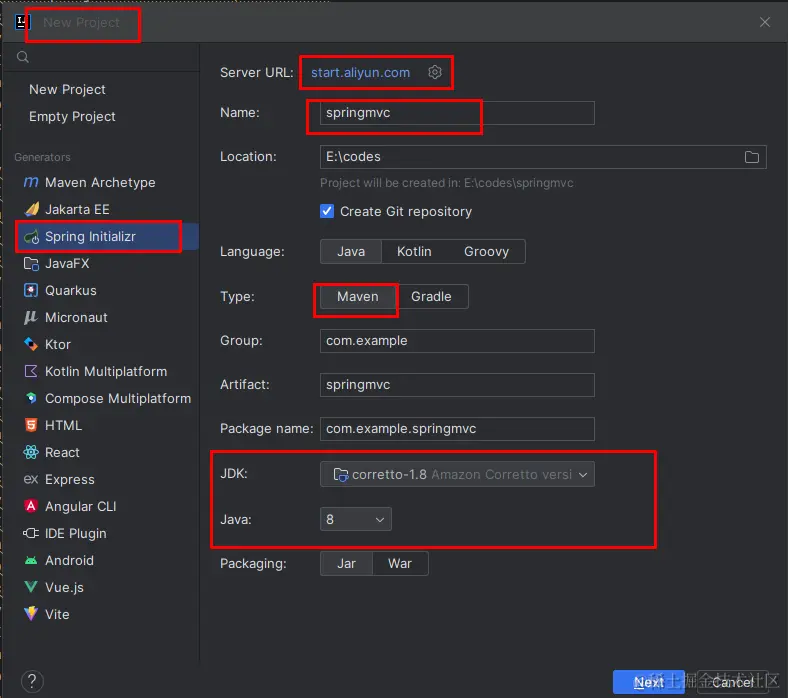
Task: Select Angular CLI generator
Action: (81, 506)
